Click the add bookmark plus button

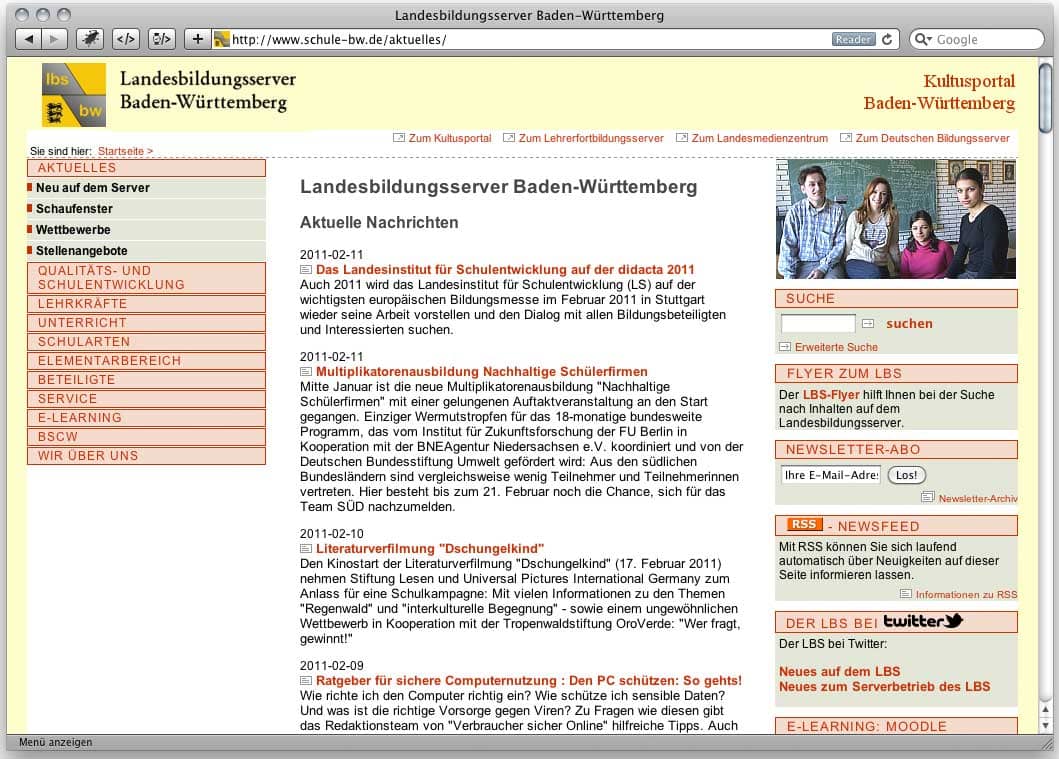[x=197, y=39]
